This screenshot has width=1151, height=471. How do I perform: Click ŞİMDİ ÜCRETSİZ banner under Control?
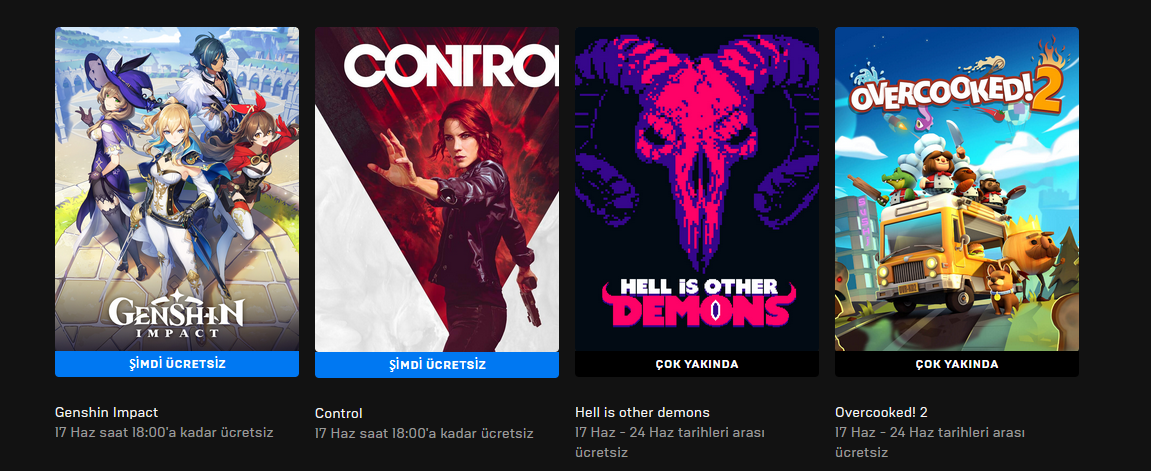coord(437,365)
